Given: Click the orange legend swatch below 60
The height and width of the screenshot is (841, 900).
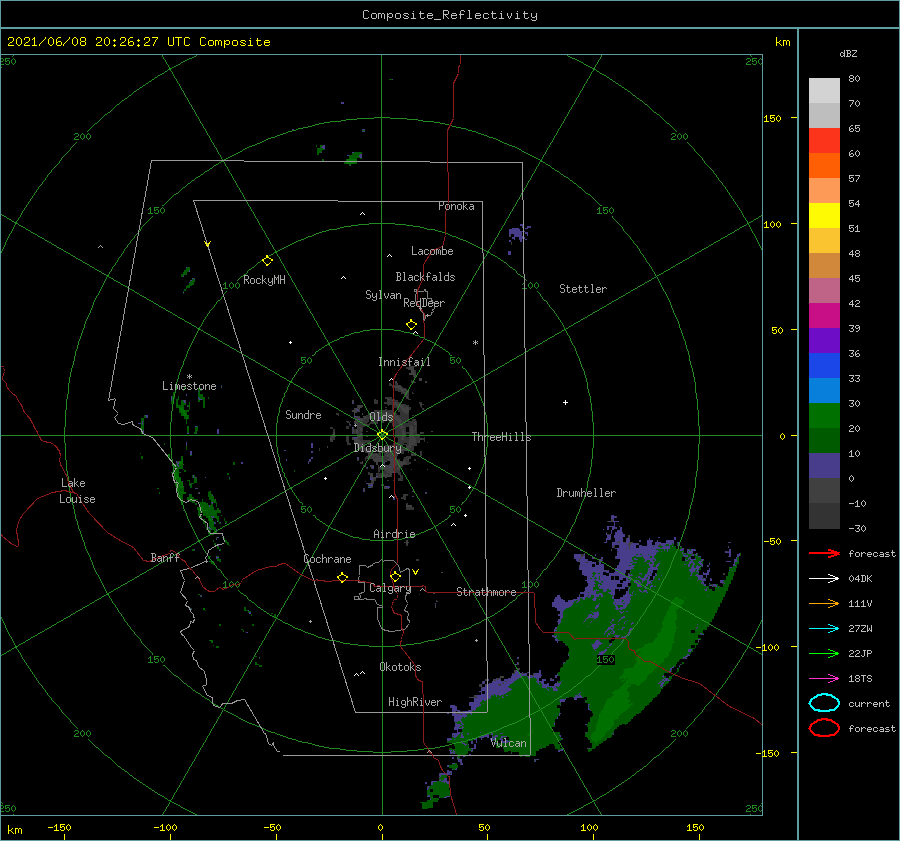Looking at the screenshot, I should click(824, 165).
